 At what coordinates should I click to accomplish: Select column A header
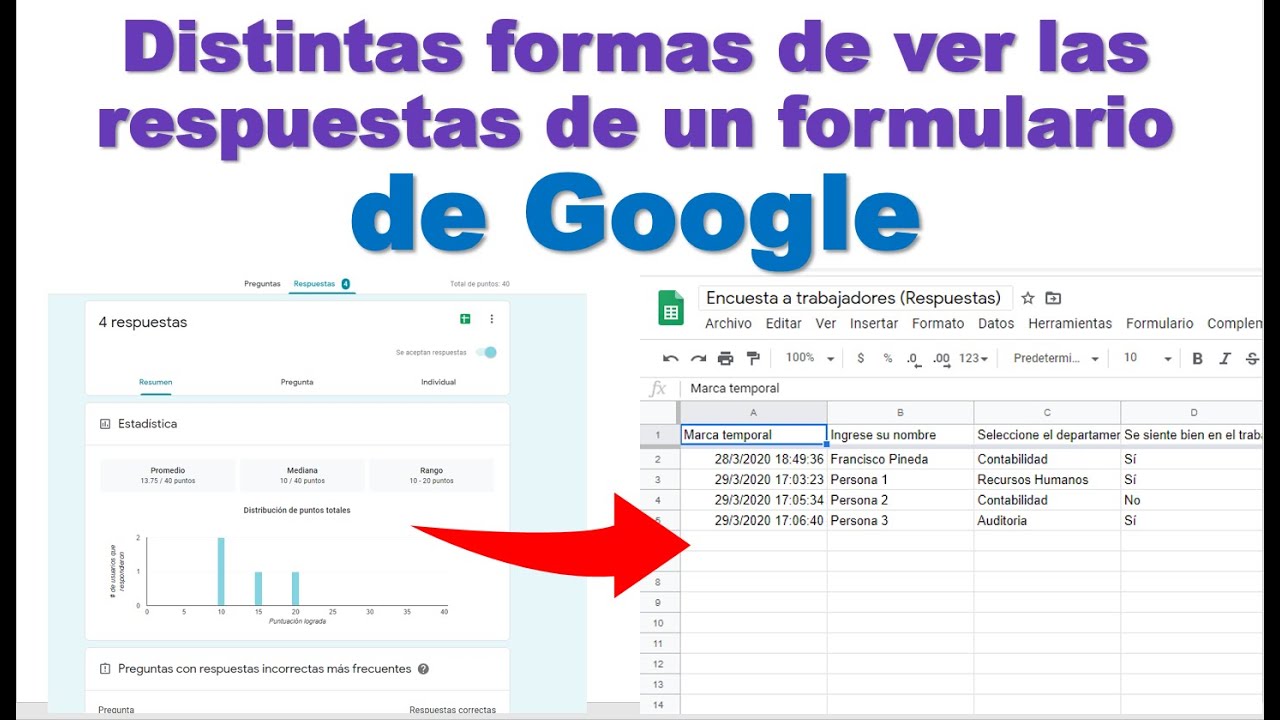coord(754,412)
